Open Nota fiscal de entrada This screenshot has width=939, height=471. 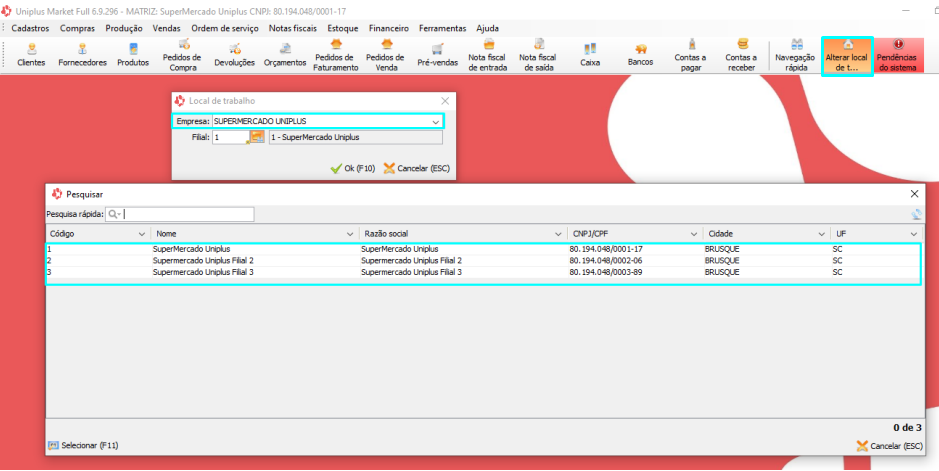[487, 55]
